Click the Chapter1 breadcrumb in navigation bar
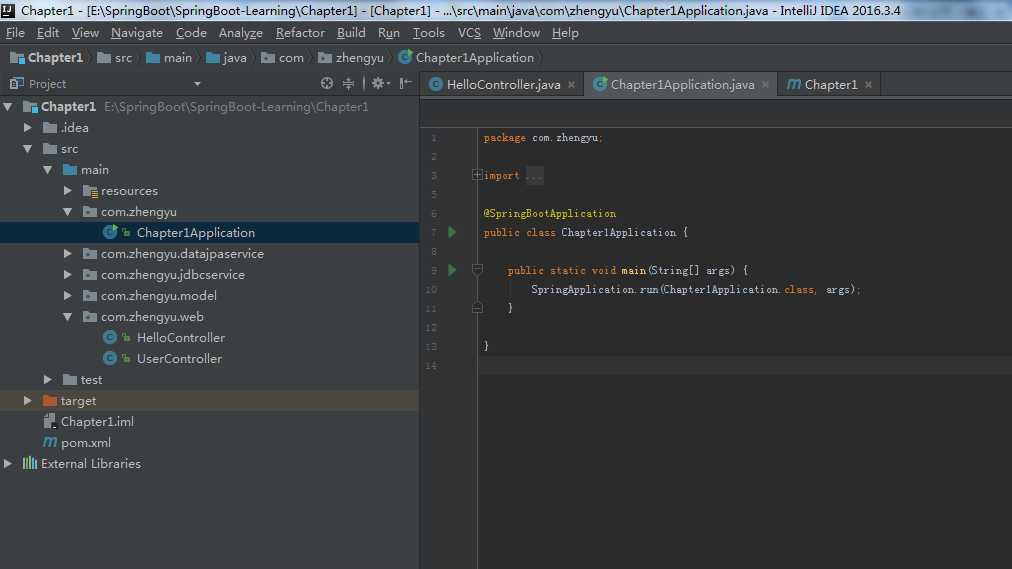Viewport: 1012px width, 569px height. point(47,57)
